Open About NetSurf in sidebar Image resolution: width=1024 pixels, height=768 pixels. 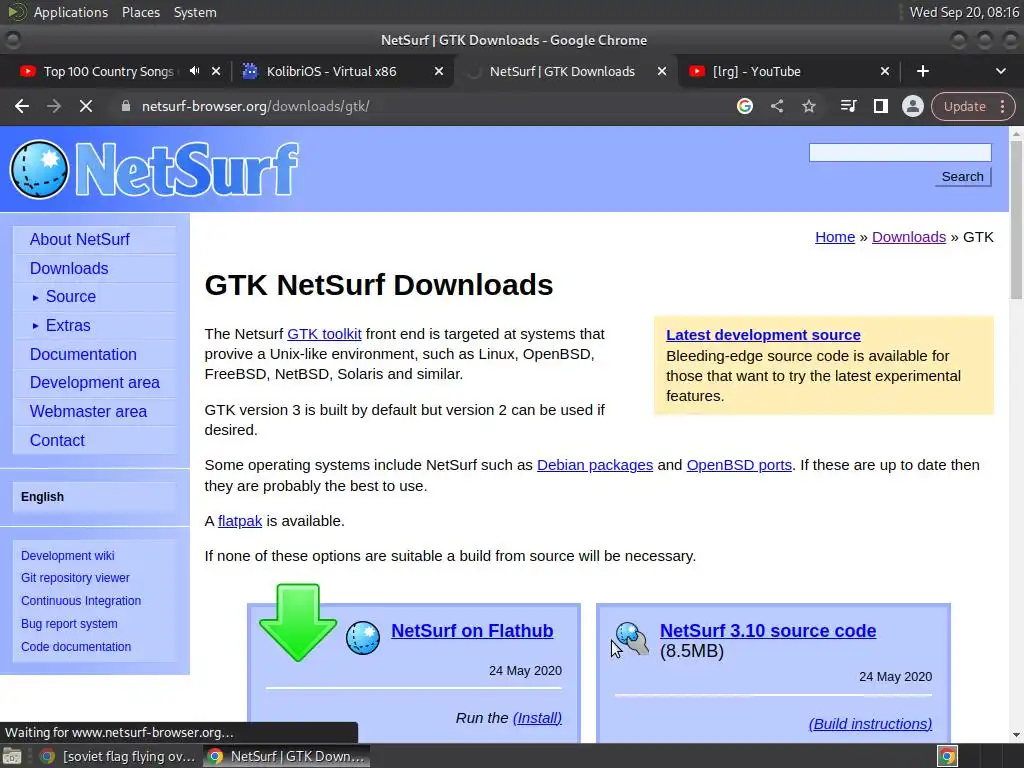[80, 240]
